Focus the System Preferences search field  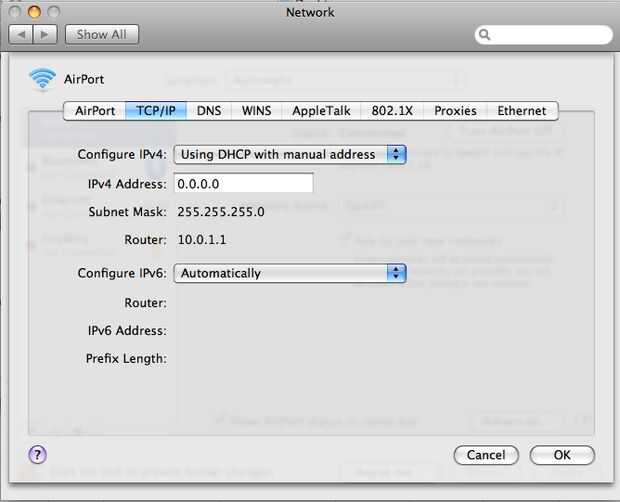coord(544,35)
